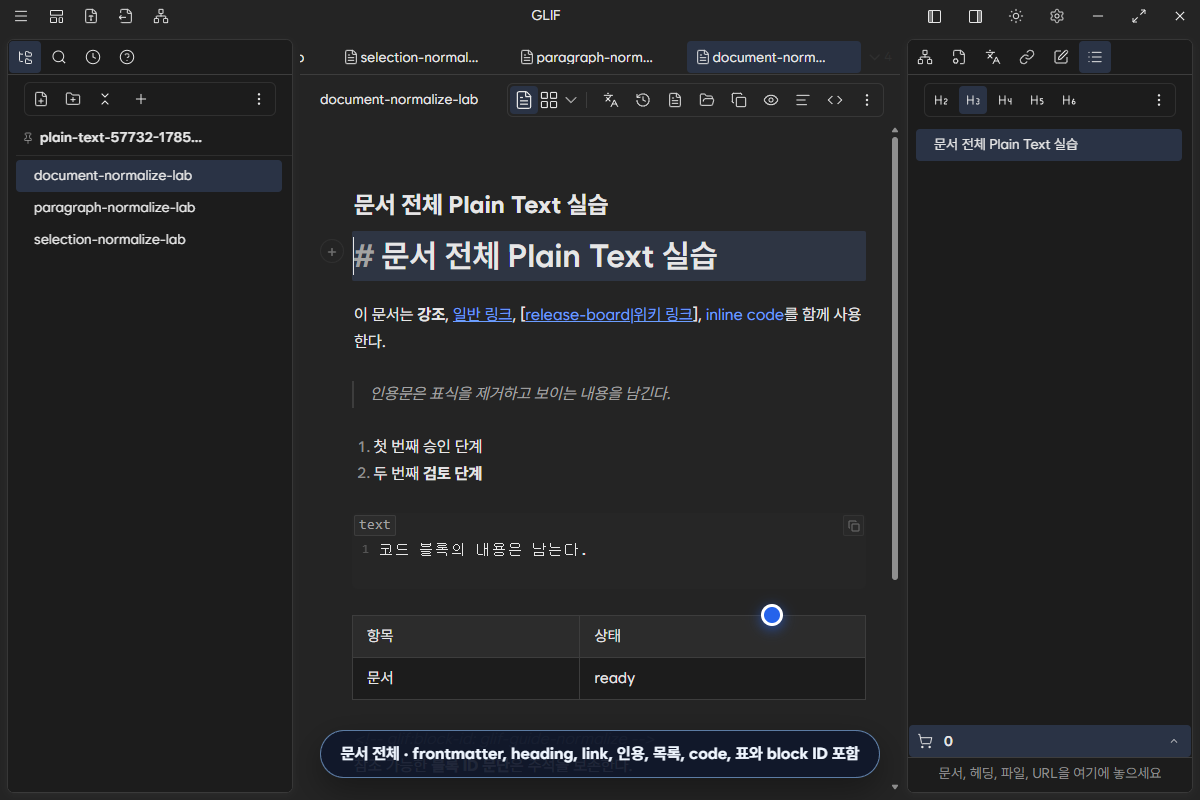This screenshot has height=800, width=1200.
Task: Click the document text icon in editor toolbar
Action: click(x=675, y=100)
